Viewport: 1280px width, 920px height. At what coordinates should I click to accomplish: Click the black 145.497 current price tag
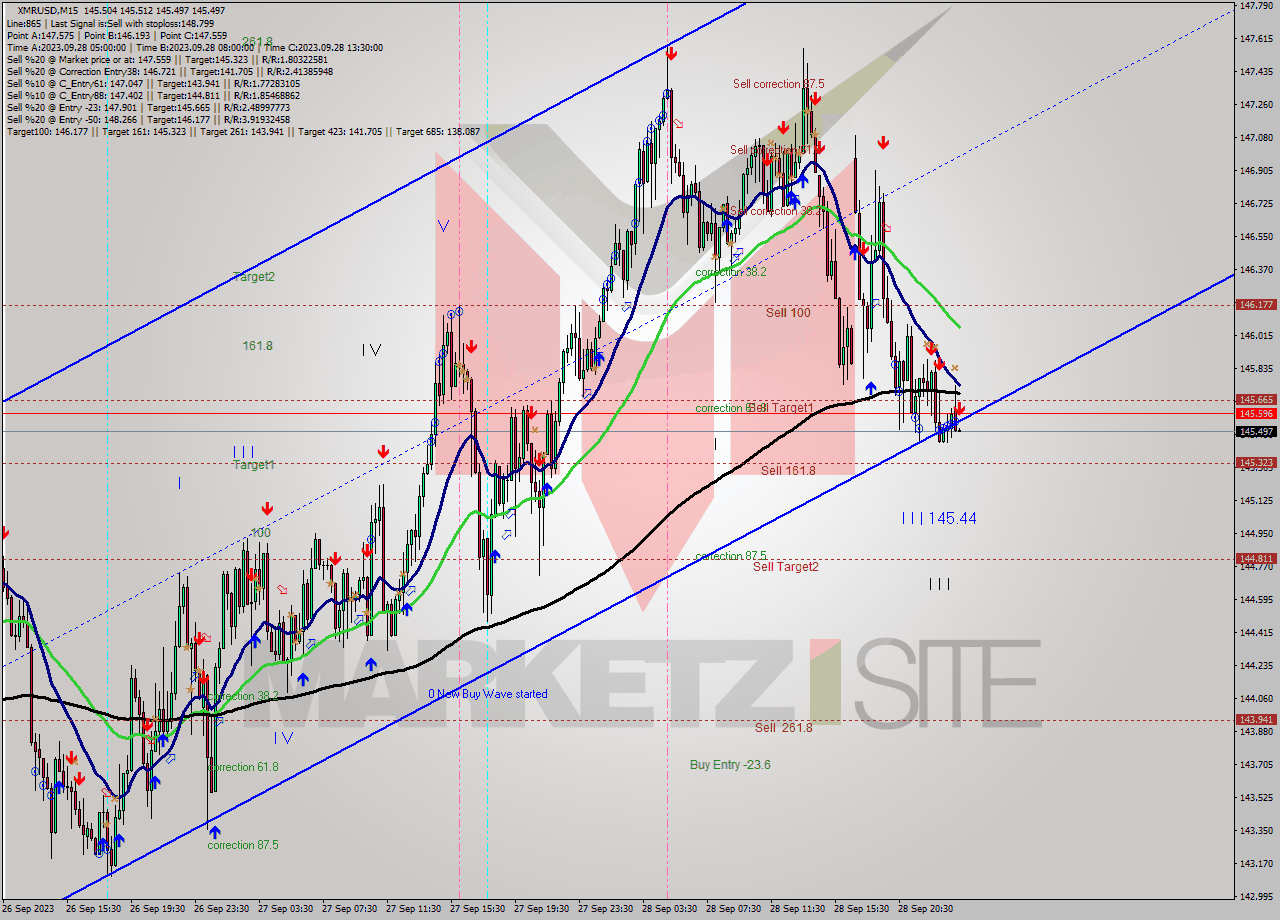point(1256,432)
